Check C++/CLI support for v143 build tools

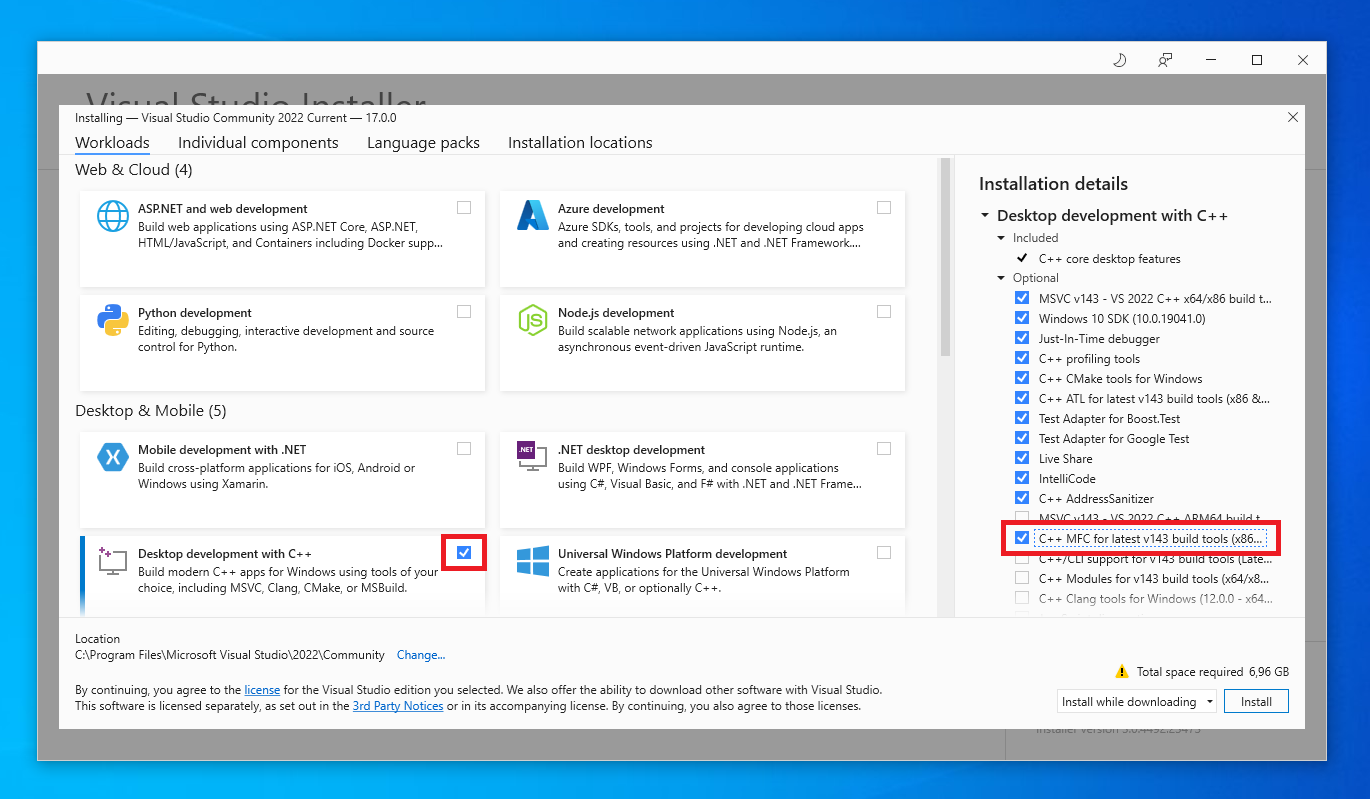[1022, 558]
